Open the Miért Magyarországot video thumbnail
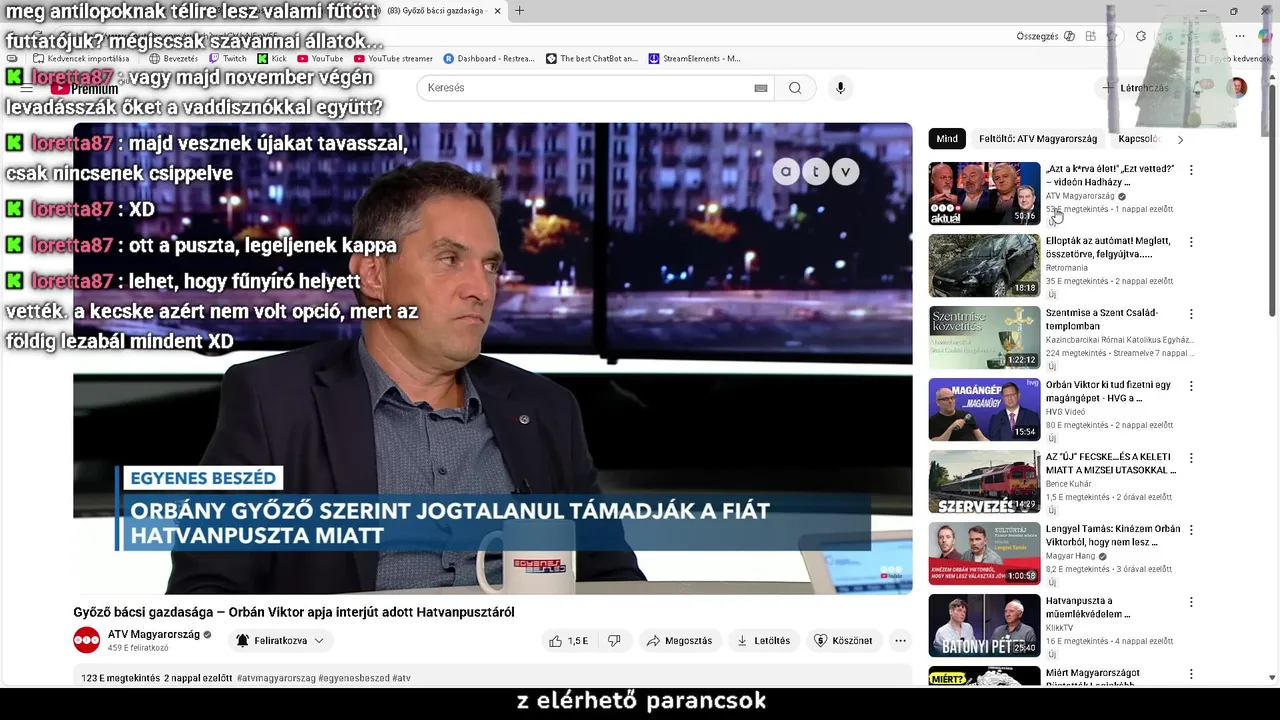 984,676
